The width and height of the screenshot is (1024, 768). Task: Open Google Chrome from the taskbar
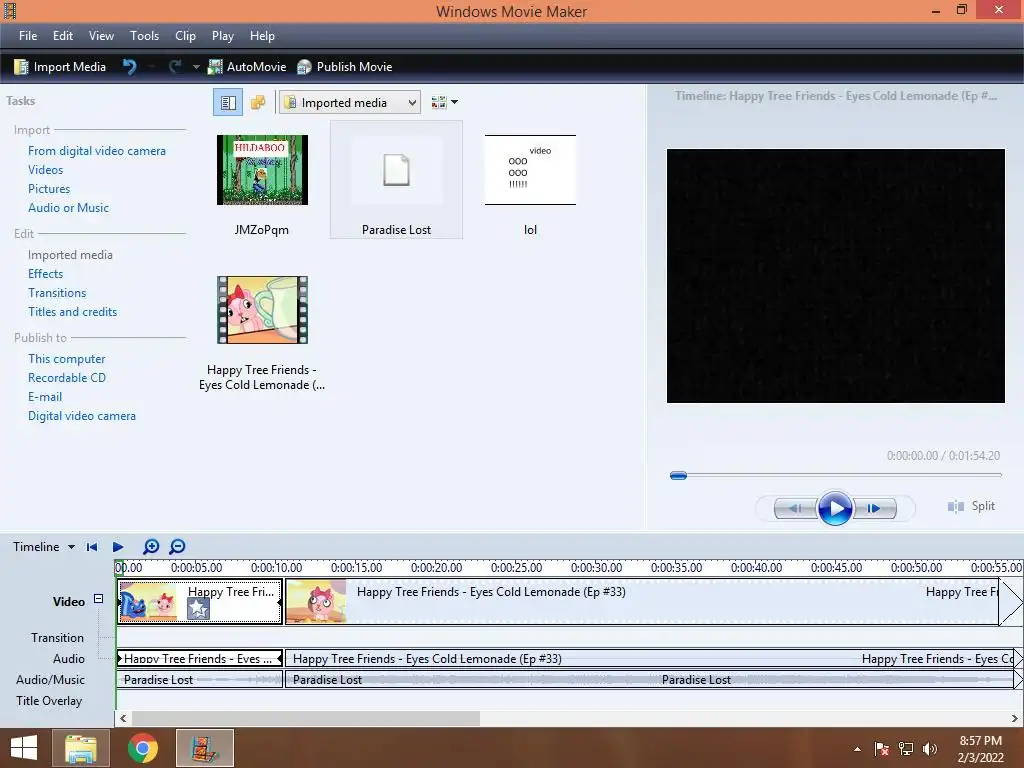143,748
